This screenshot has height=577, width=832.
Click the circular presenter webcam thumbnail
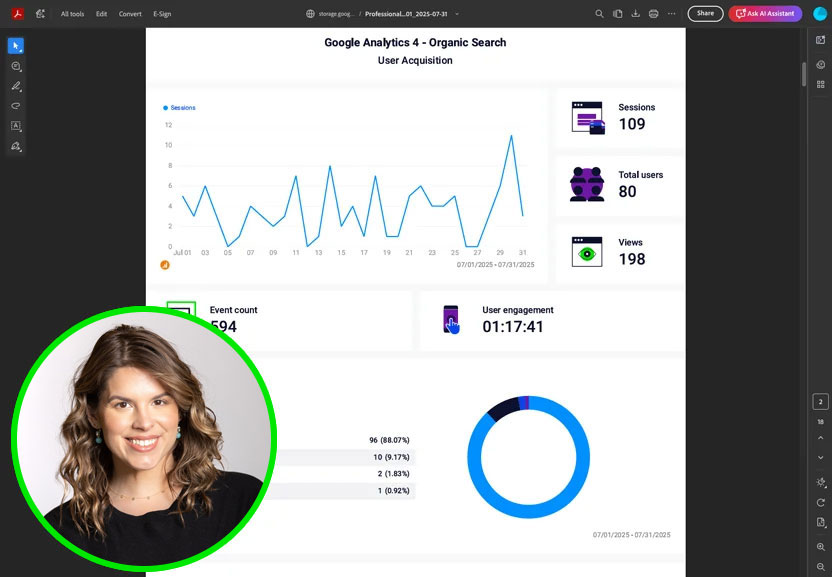coord(143,440)
